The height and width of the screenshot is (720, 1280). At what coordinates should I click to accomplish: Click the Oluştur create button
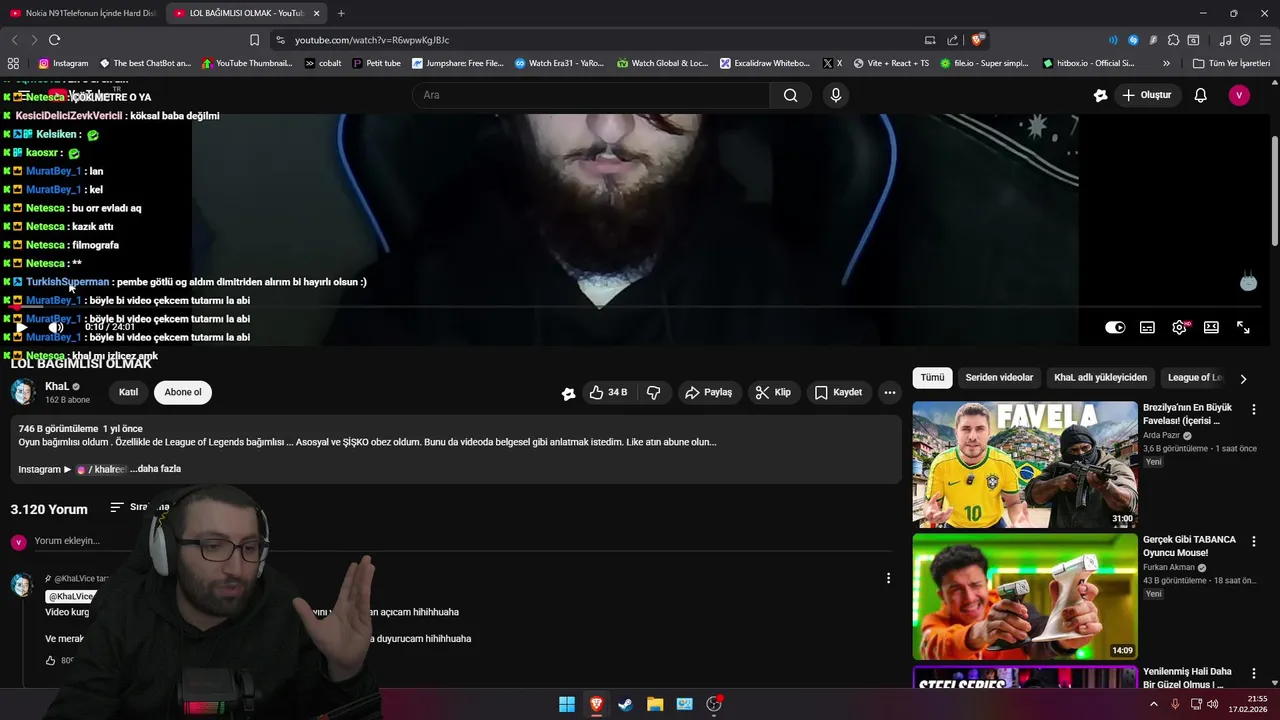(1146, 95)
